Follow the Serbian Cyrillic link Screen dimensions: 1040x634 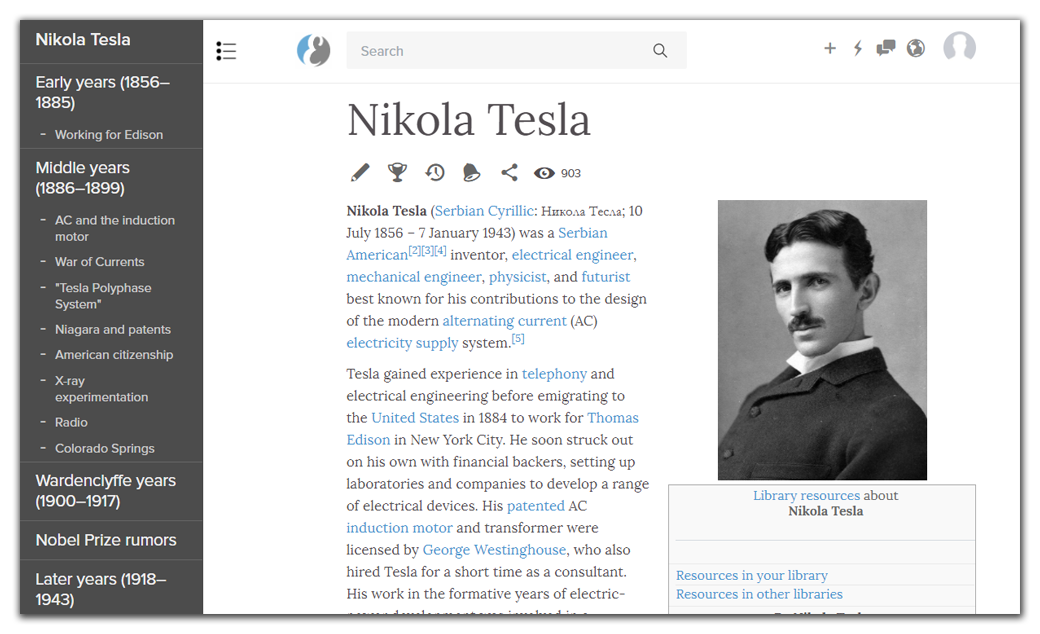point(484,211)
